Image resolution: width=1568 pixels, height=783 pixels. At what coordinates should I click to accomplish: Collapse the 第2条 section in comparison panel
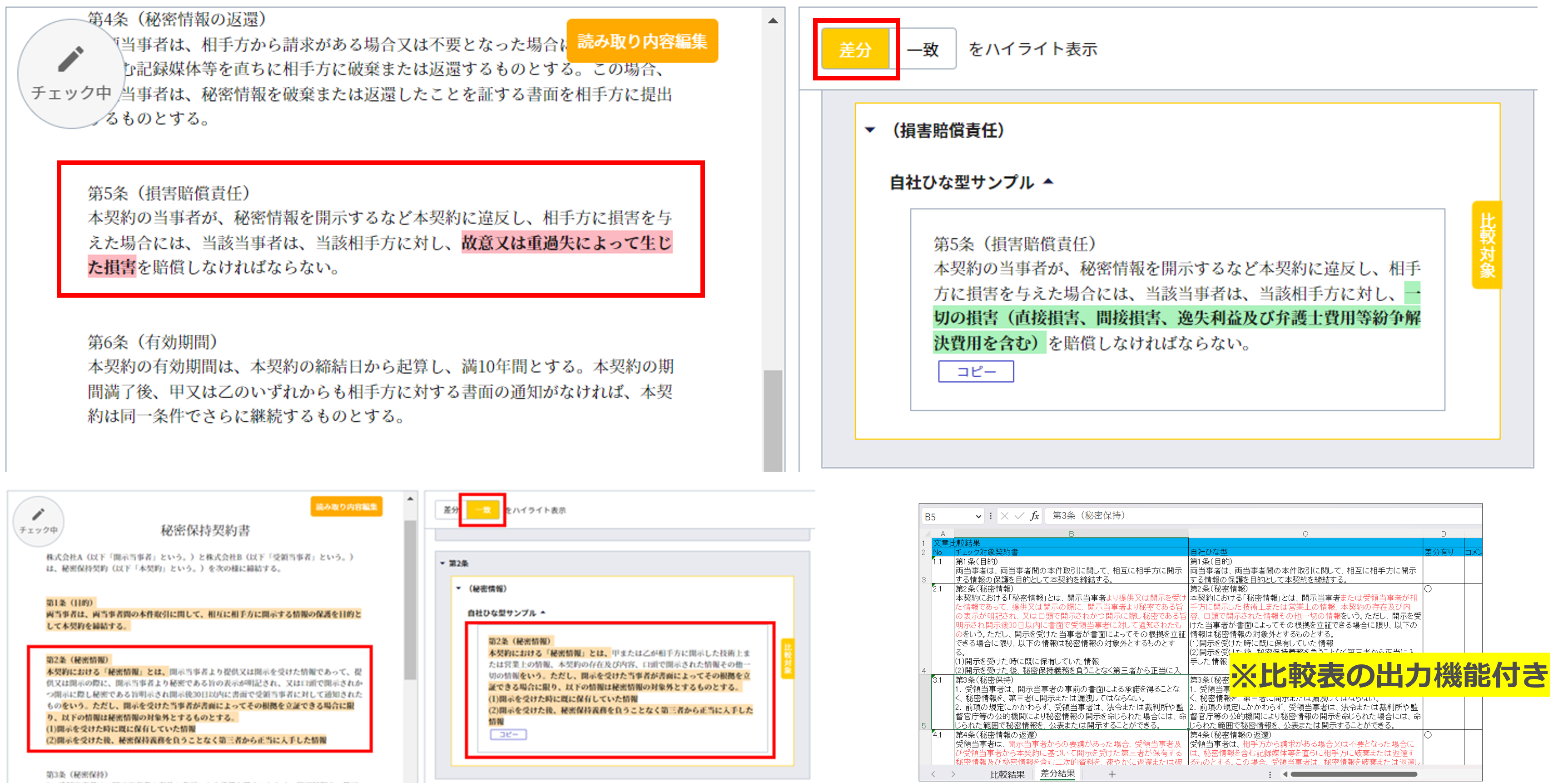443,563
